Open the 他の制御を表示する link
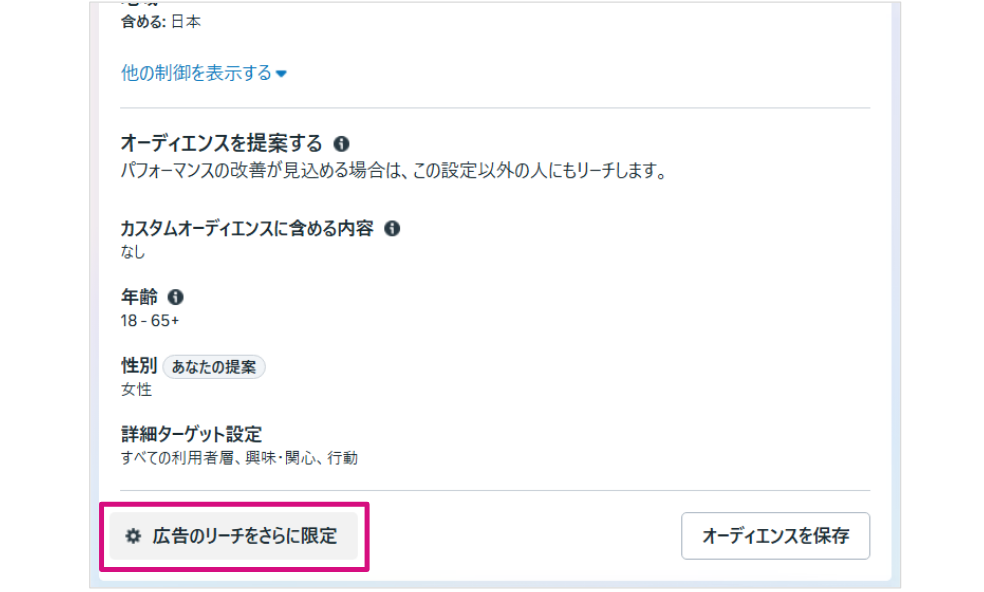984x592 pixels. [x=196, y=73]
